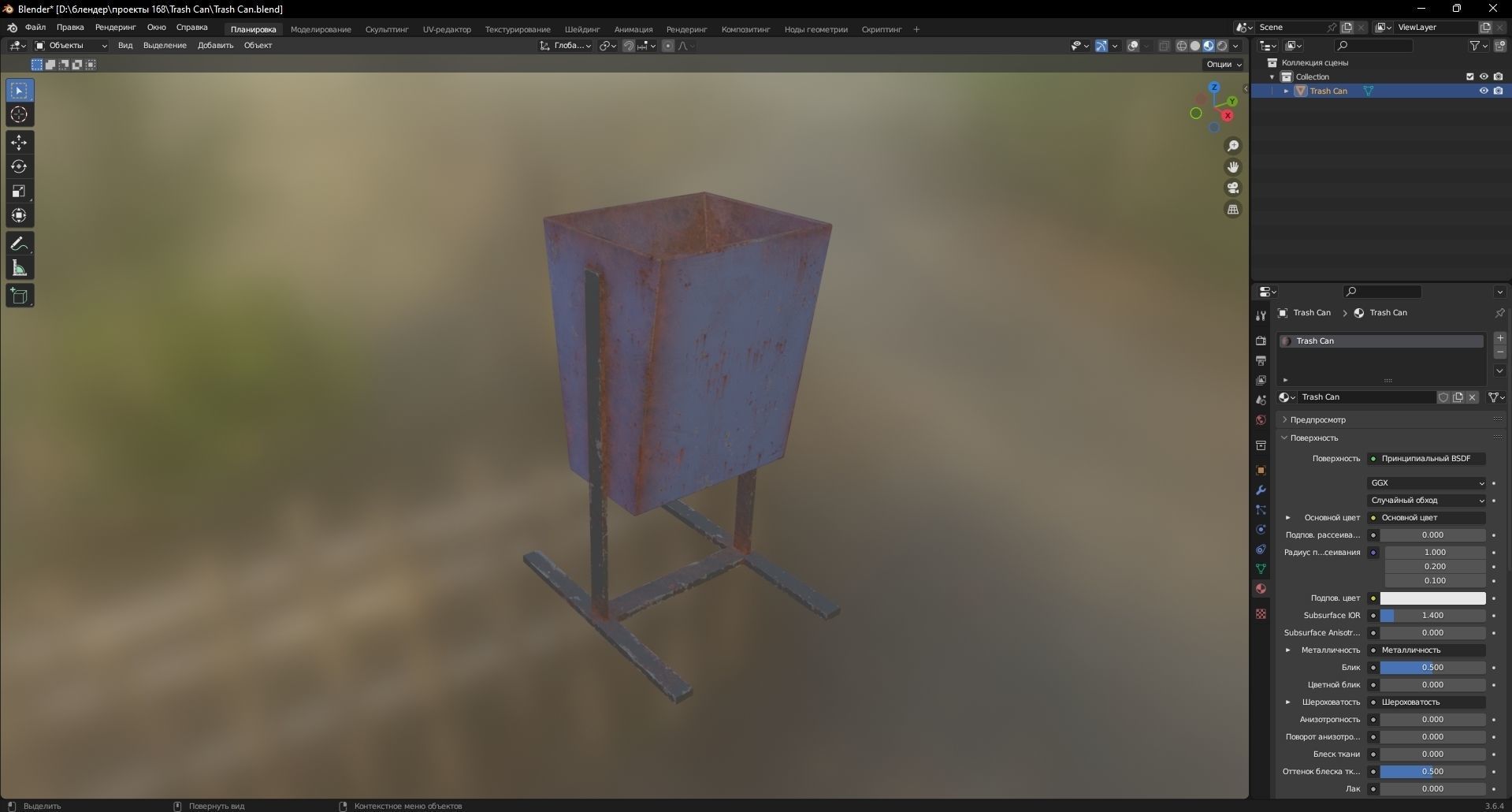Image resolution: width=1512 pixels, height=812 pixels.
Task: Open the Particles properties tab
Action: click(x=1261, y=510)
